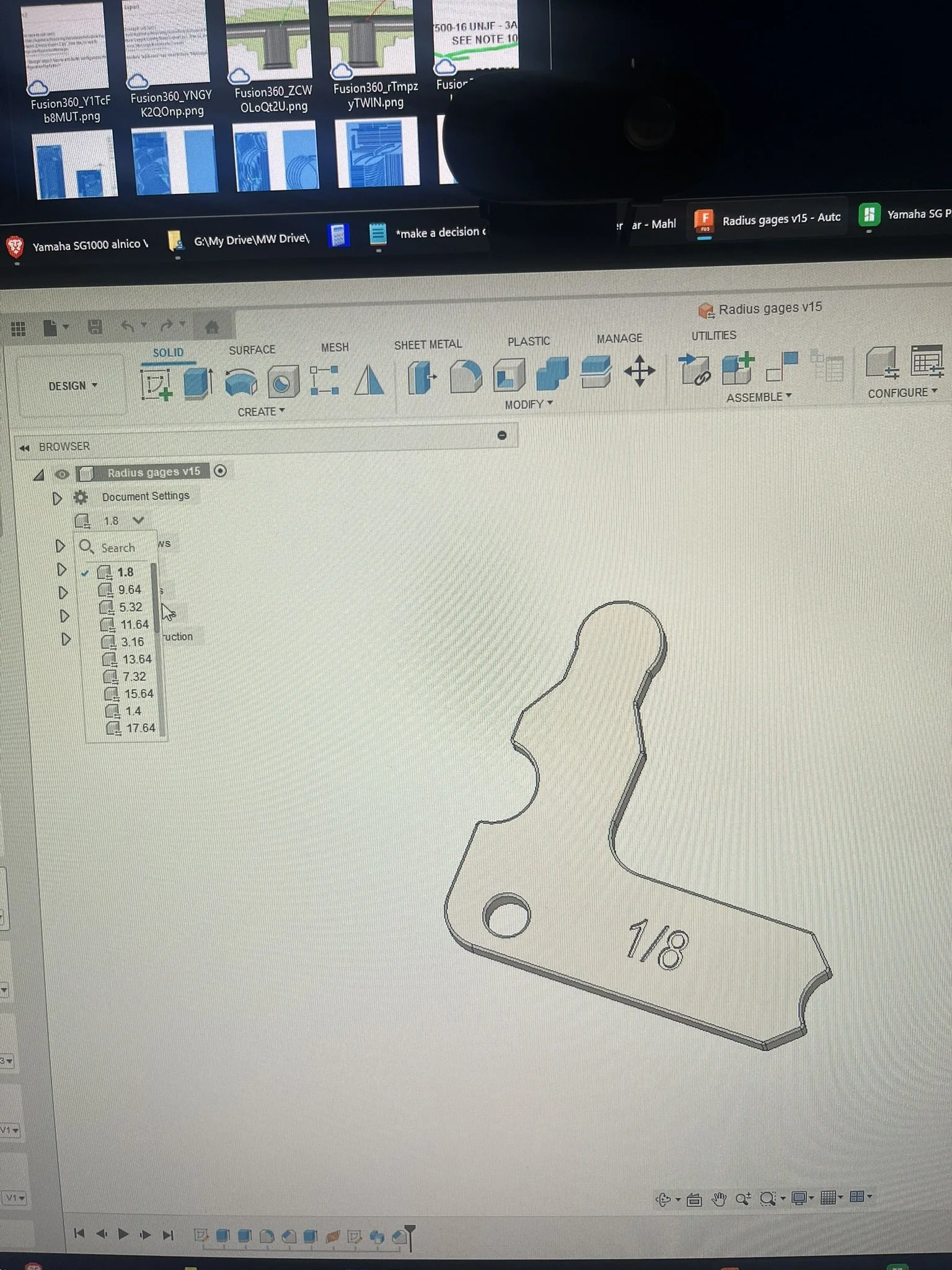Collapse the Radius gages v15 root node
This screenshot has height=1270, width=952.
(x=38, y=475)
